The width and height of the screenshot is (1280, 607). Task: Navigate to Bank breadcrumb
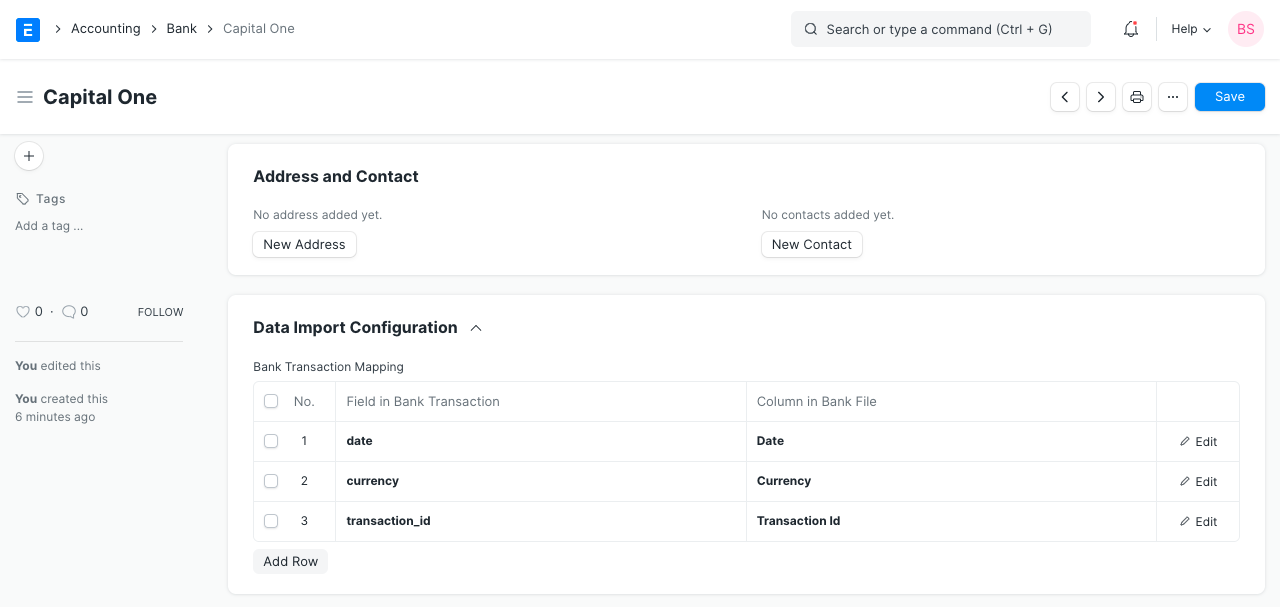pos(182,29)
